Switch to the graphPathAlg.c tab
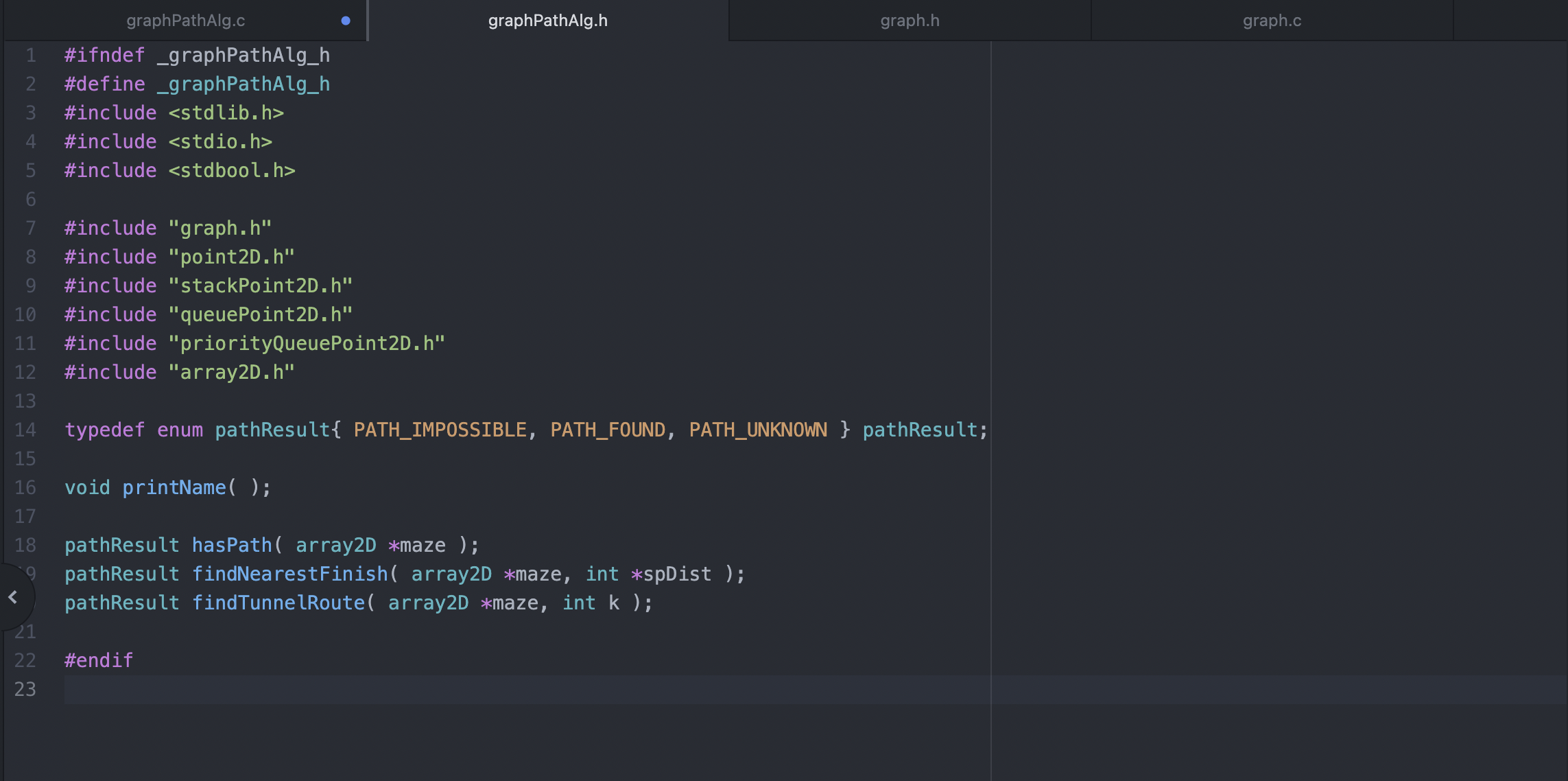The height and width of the screenshot is (781, 1568). click(x=185, y=21)
